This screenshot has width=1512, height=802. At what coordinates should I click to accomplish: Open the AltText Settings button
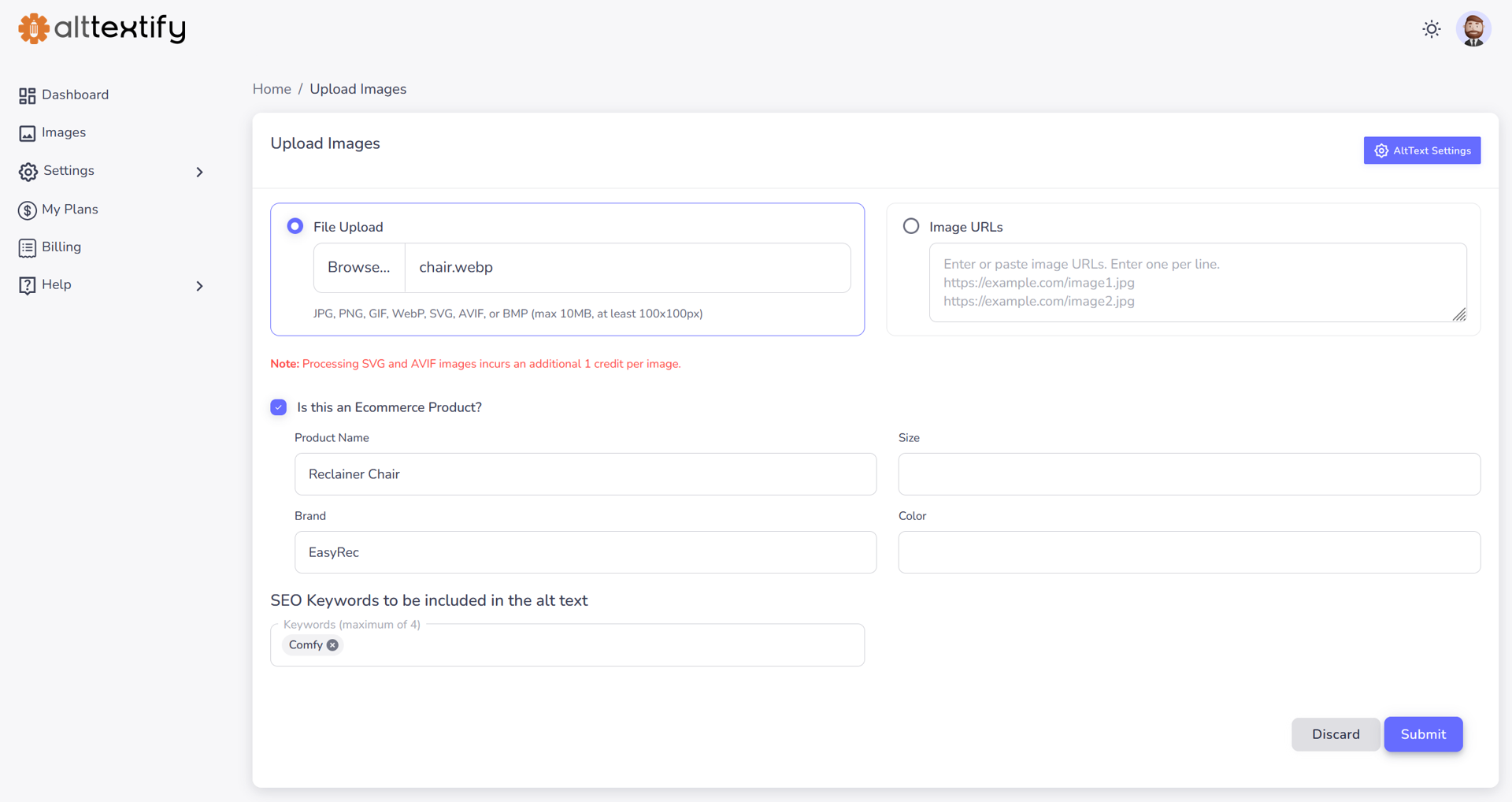click(x=1421, y=150)
